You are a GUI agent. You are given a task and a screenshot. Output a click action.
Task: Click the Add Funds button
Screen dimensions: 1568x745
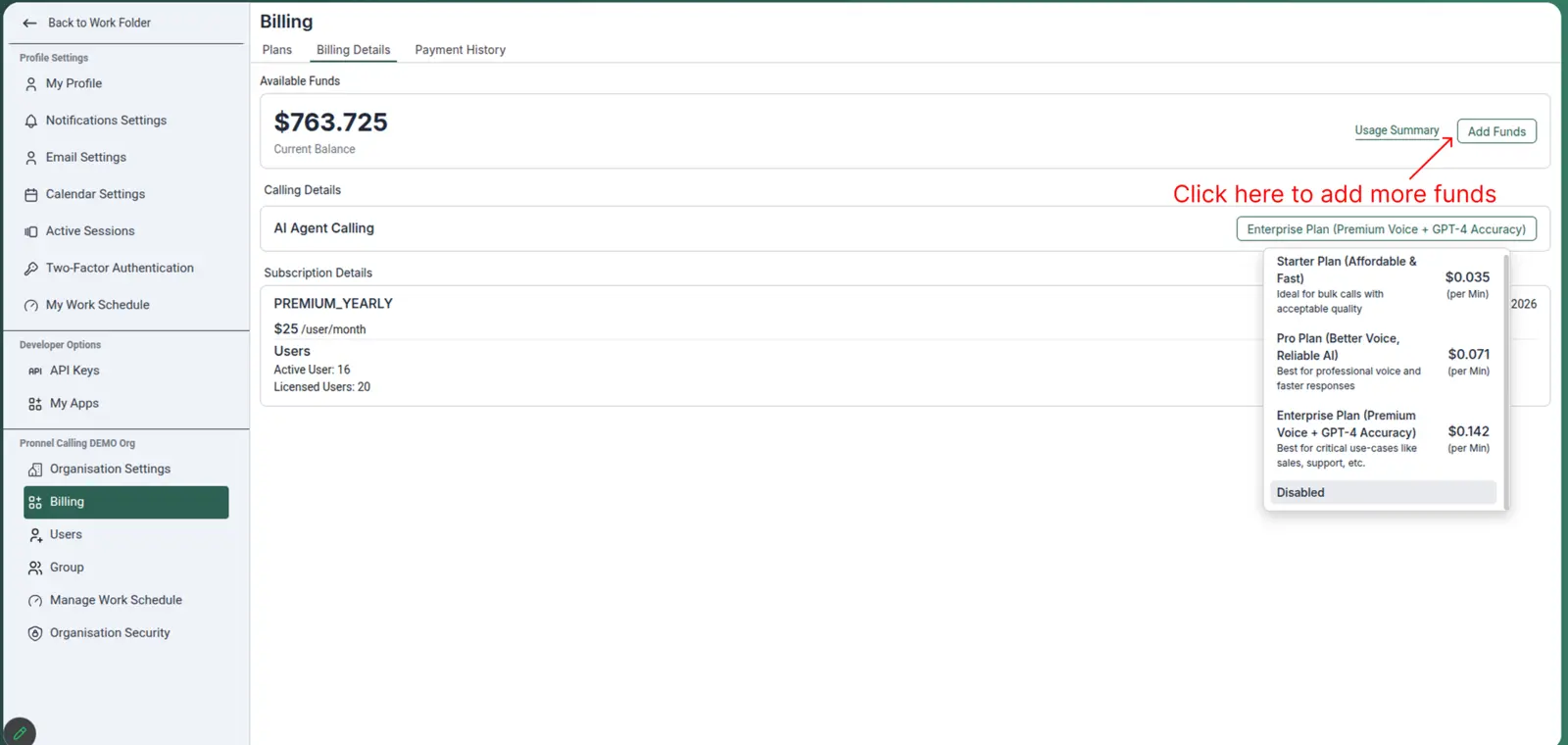point(1495,131)
